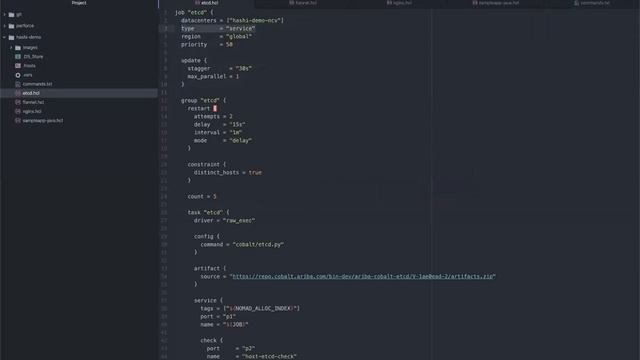Click the hashi-demo folder icon

11,37
